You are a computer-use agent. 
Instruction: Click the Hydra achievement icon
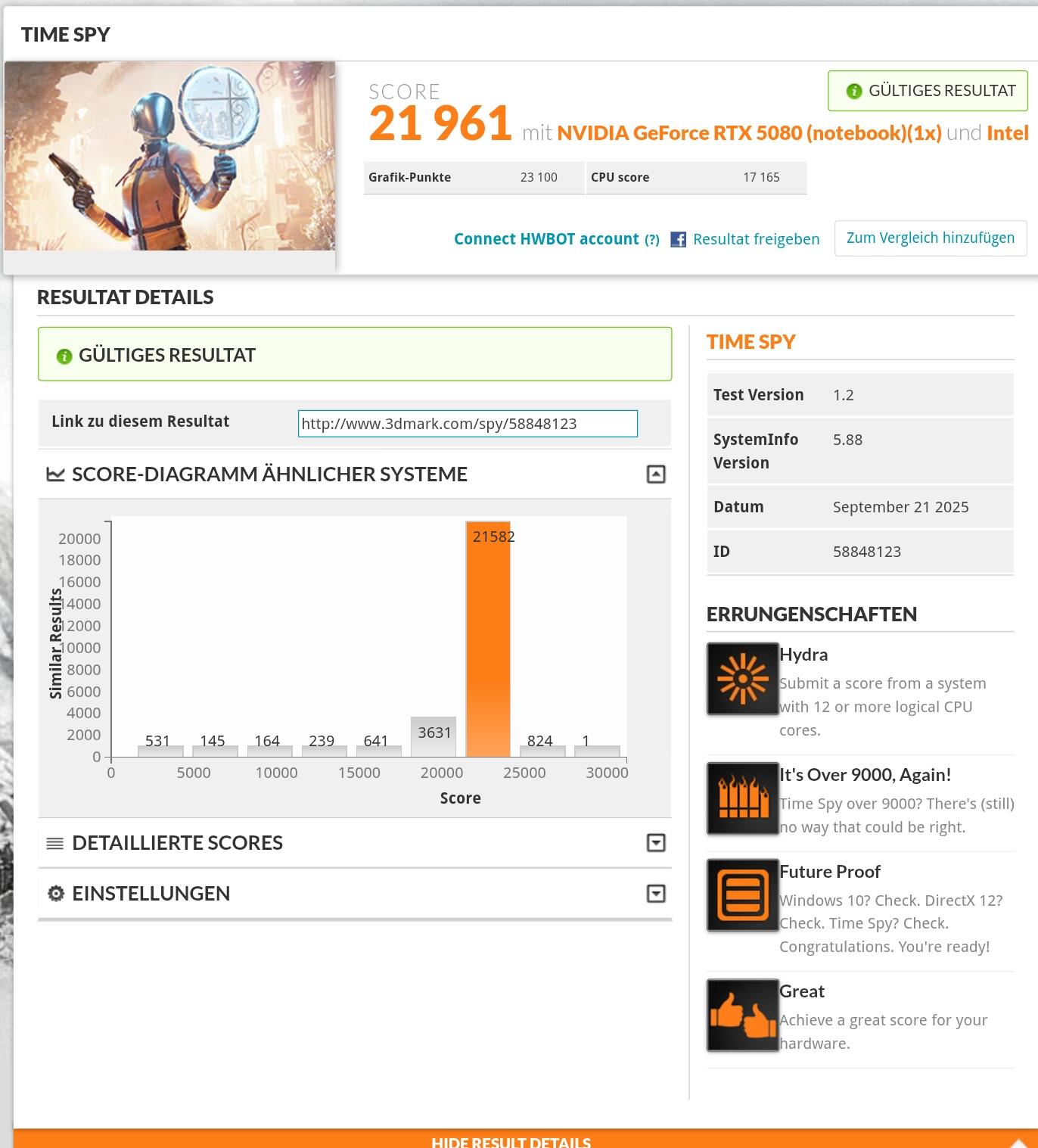pyautogui.click(x=743, y=679)
